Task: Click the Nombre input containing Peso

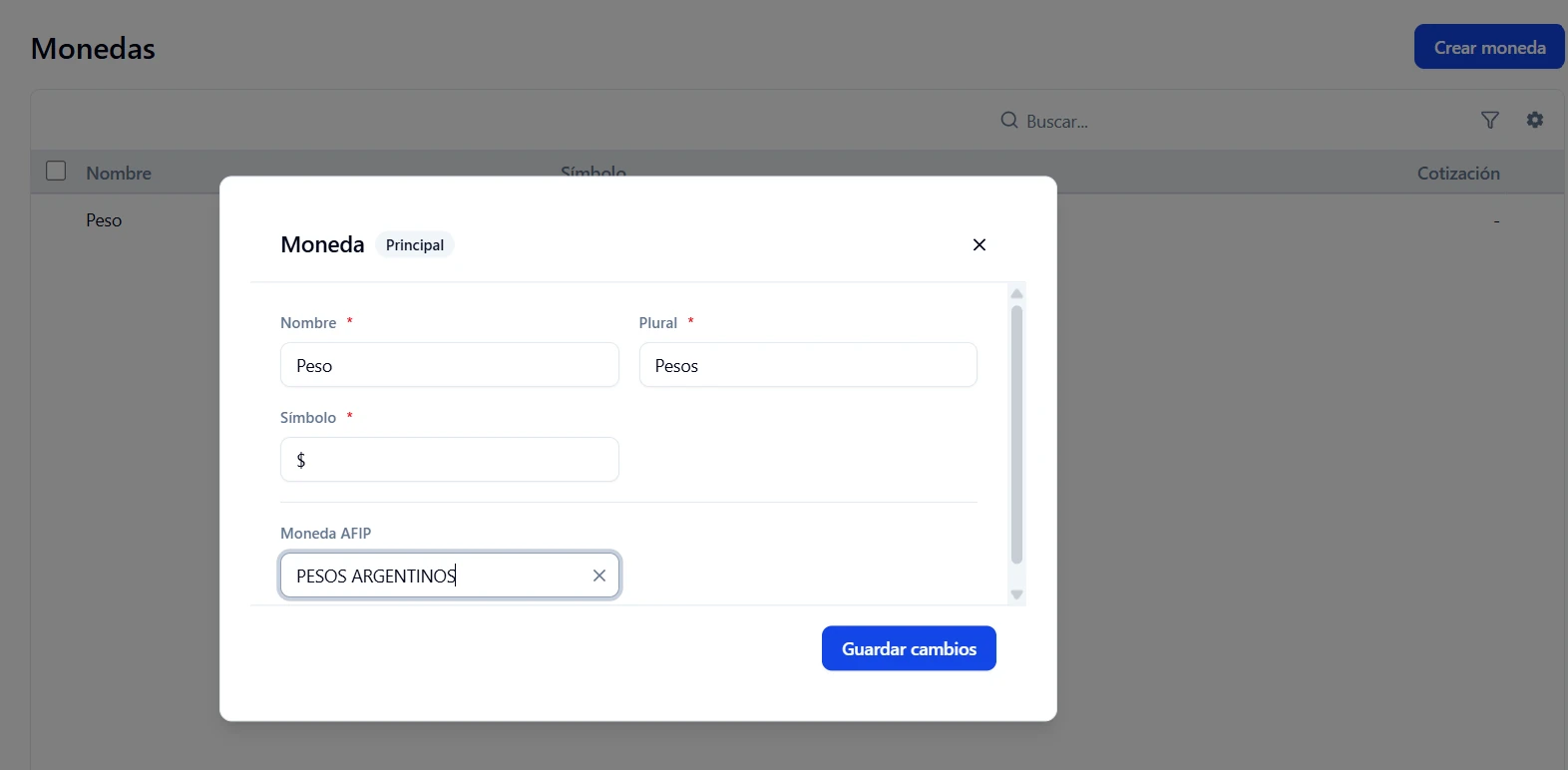Action: [450, 365]
